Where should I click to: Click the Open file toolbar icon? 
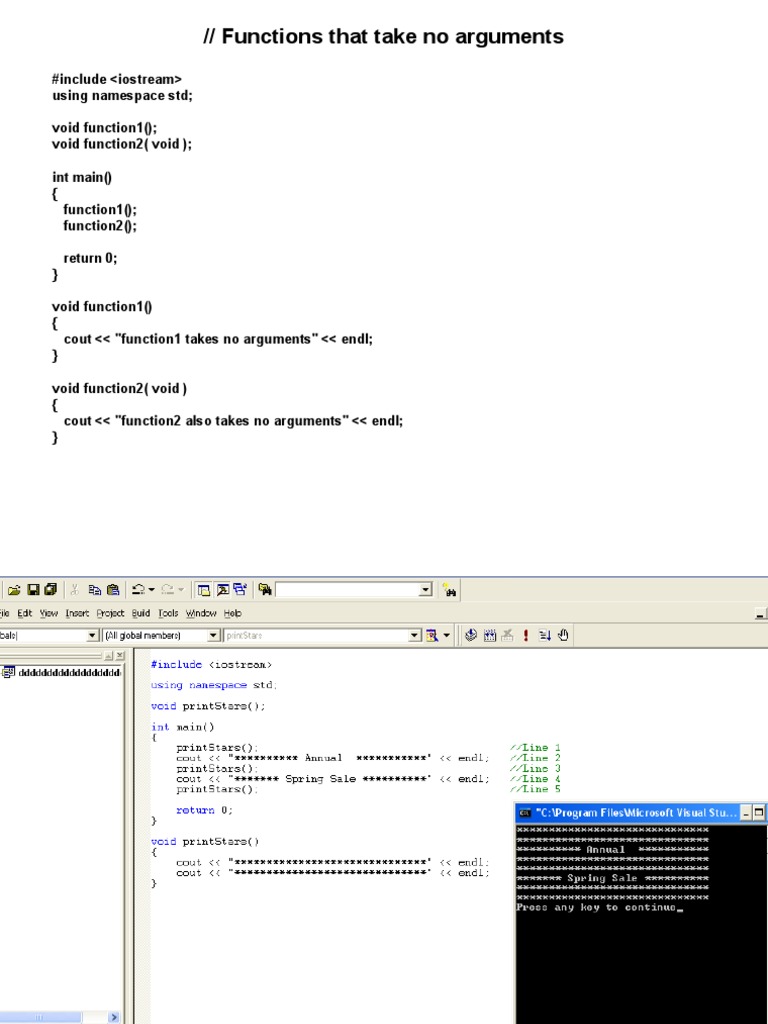pyautogui.click(x=14, y=590)
